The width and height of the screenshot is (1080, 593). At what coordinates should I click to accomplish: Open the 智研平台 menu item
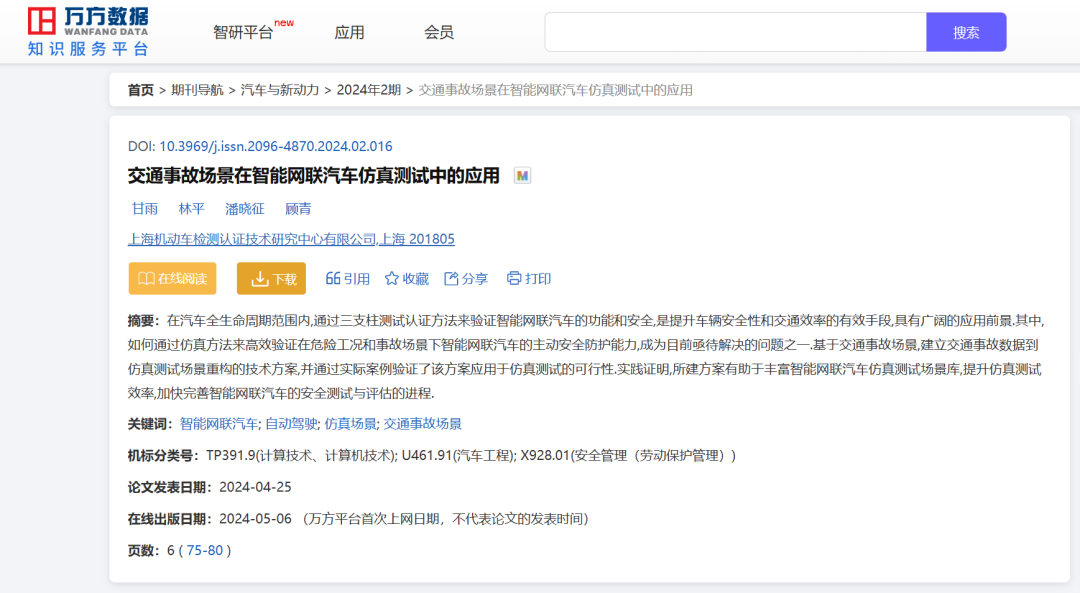[x=243, y=32]
